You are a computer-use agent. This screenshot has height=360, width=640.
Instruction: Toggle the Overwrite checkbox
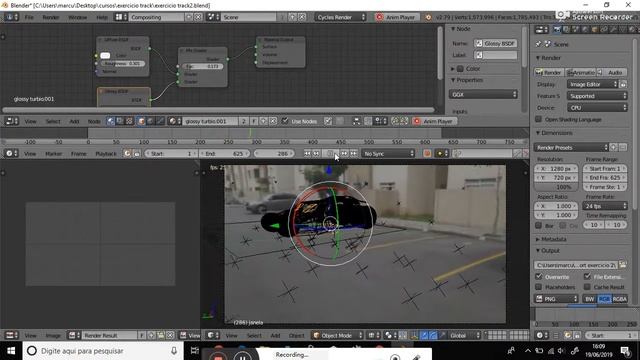[539, 276]
